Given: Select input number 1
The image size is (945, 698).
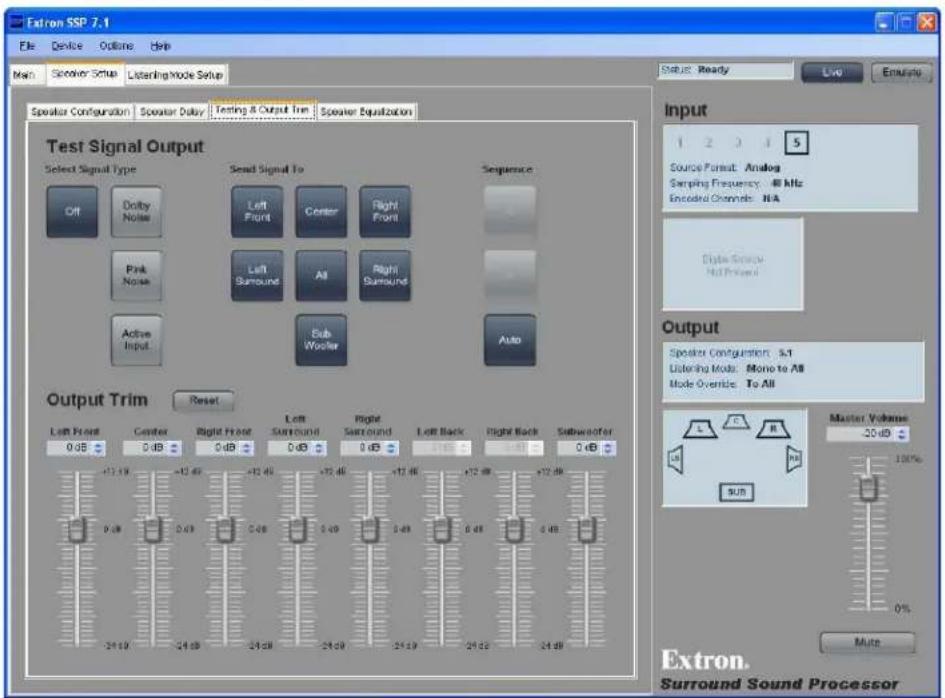Looking at the screenshot, I should tap(680, 143).
